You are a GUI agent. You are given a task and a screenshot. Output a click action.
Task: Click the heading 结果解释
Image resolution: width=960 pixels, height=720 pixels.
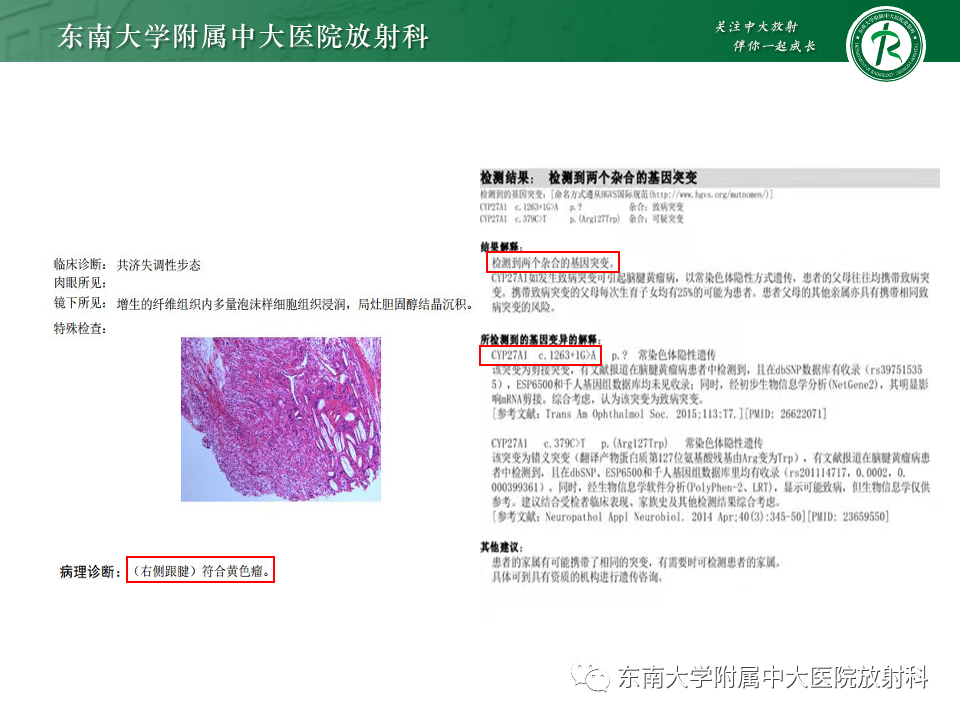point(501,247)
